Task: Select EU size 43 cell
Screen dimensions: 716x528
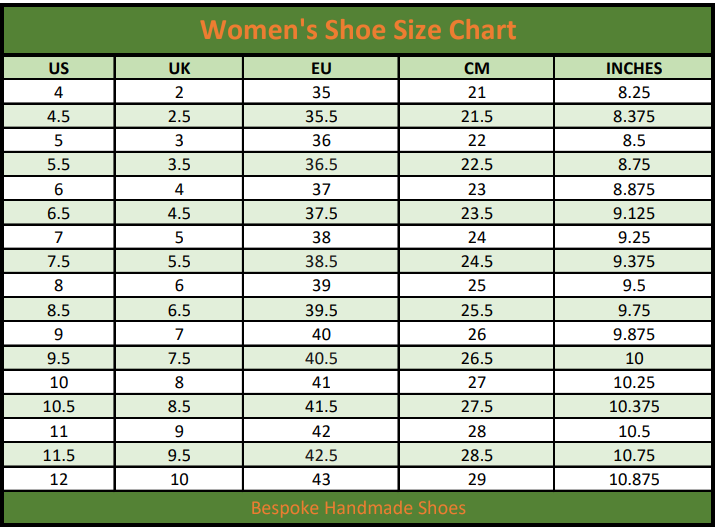Action: point(321,479)
